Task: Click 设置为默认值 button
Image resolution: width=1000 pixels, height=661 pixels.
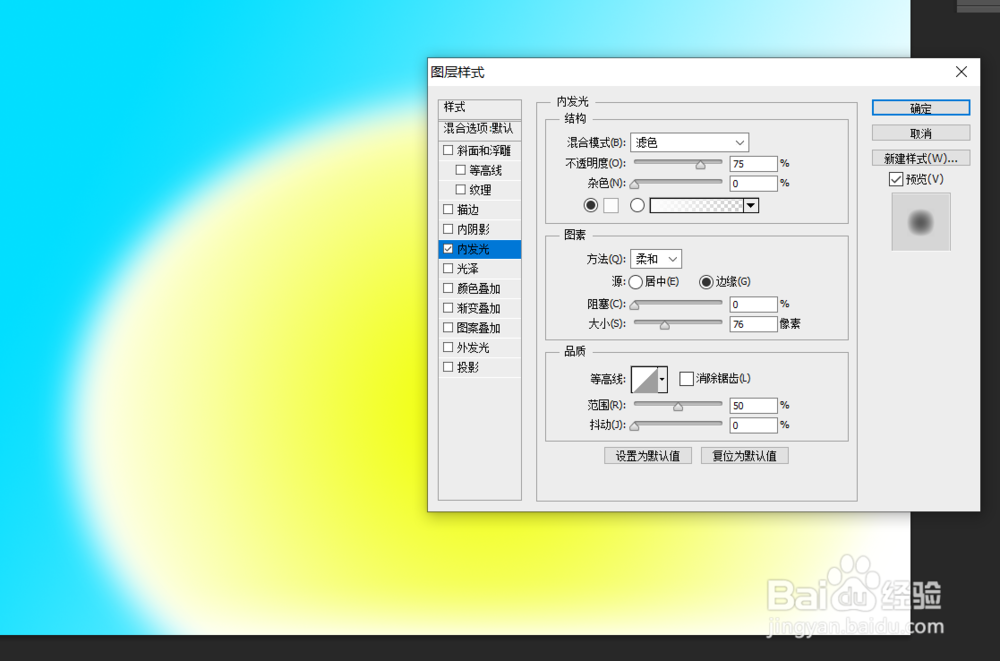Action: click(648, 456)
